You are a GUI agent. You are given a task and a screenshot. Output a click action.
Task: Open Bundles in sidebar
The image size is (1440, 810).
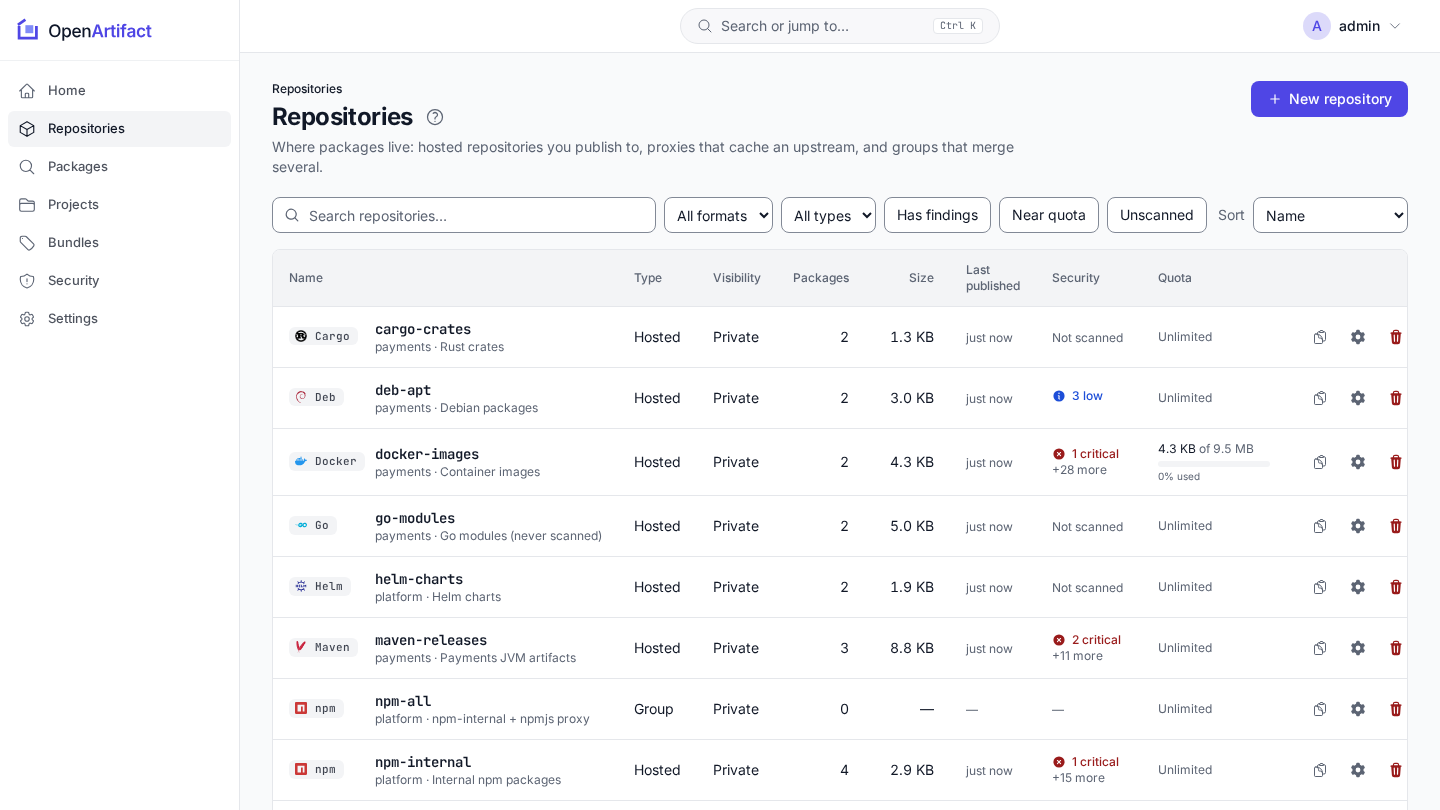[x=119, y=243]
